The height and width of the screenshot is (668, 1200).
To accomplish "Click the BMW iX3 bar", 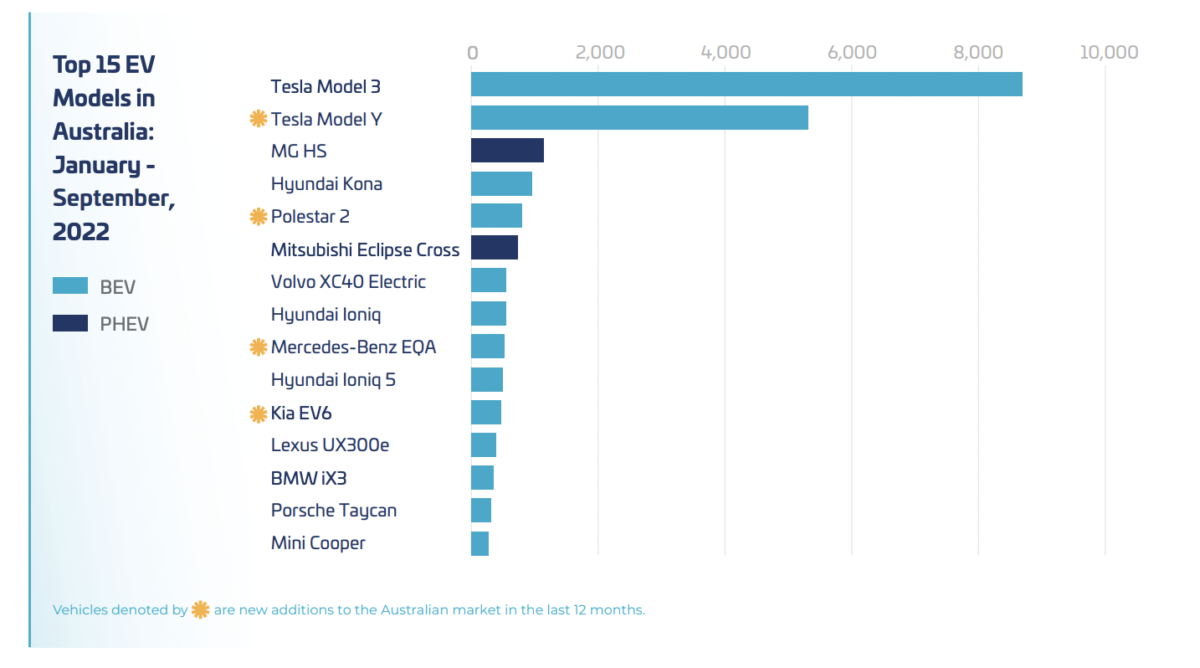I will 483,477.
